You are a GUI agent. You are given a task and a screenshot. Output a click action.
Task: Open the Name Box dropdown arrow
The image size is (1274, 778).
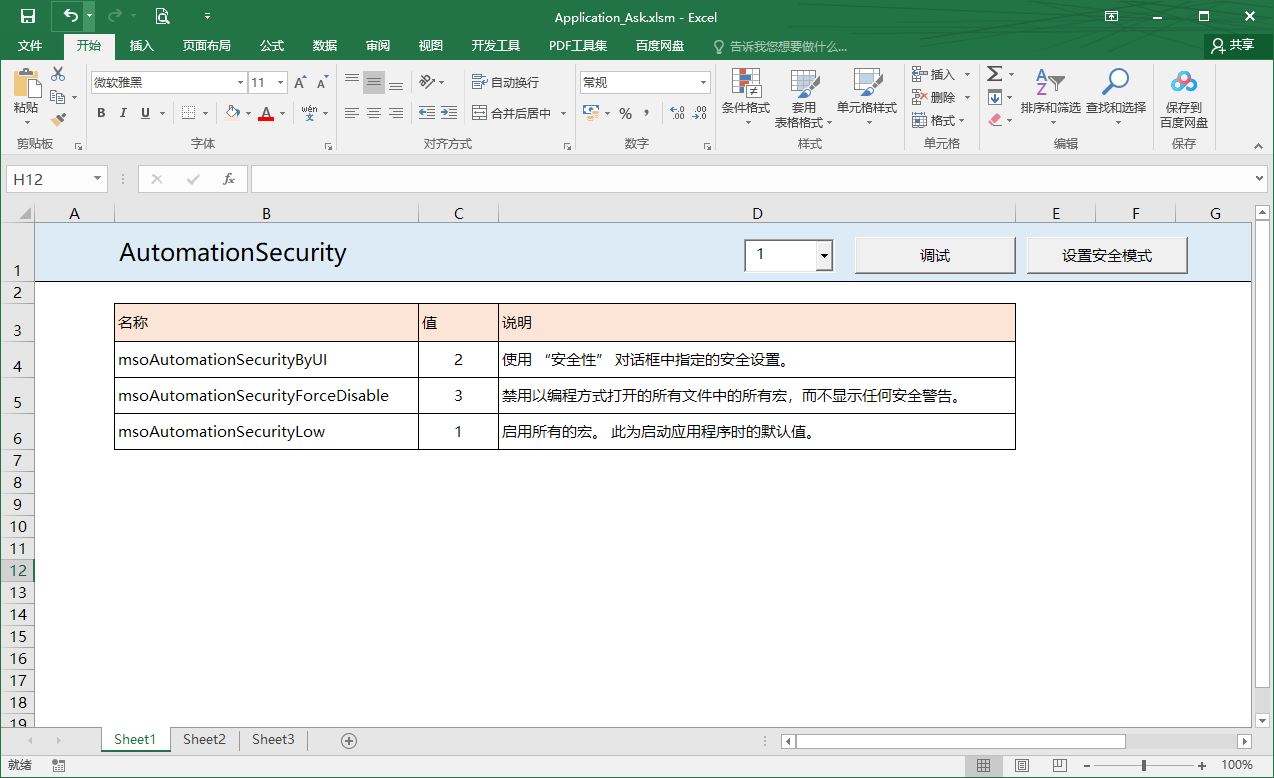tap(97, 179)
